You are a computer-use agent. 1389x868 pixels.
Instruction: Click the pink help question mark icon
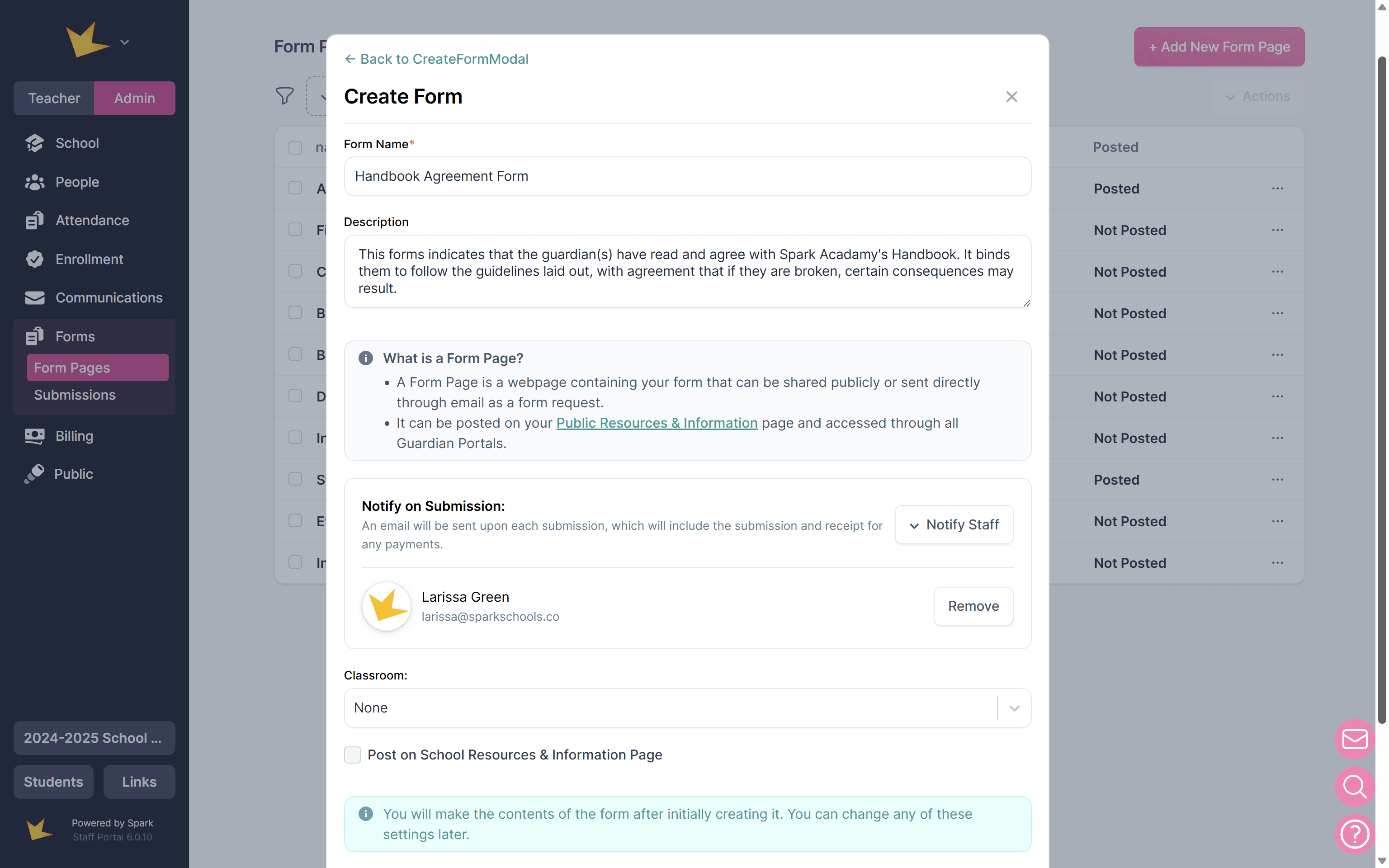1355,834
